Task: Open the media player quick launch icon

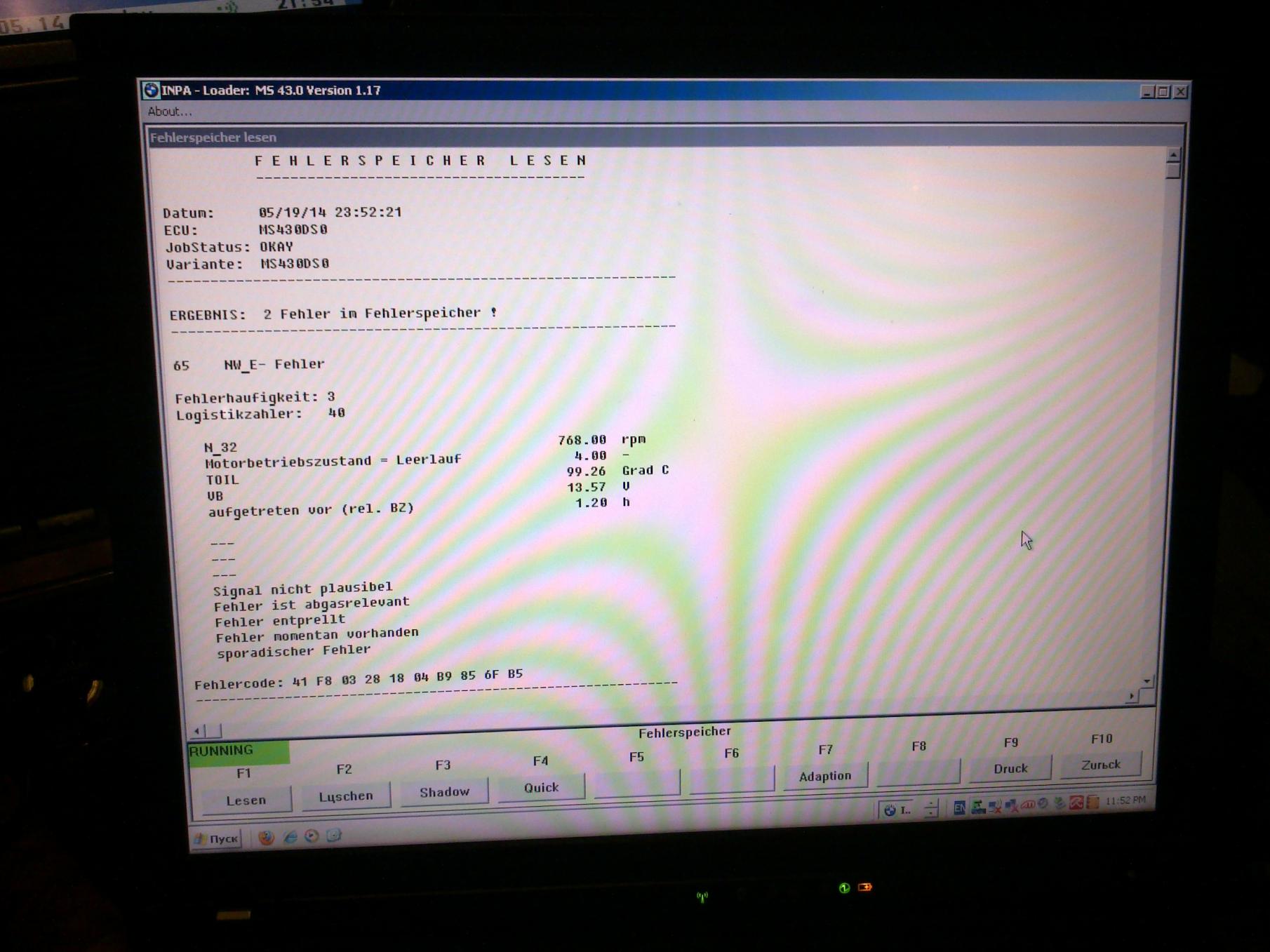Action: click(x=312, y=836)
